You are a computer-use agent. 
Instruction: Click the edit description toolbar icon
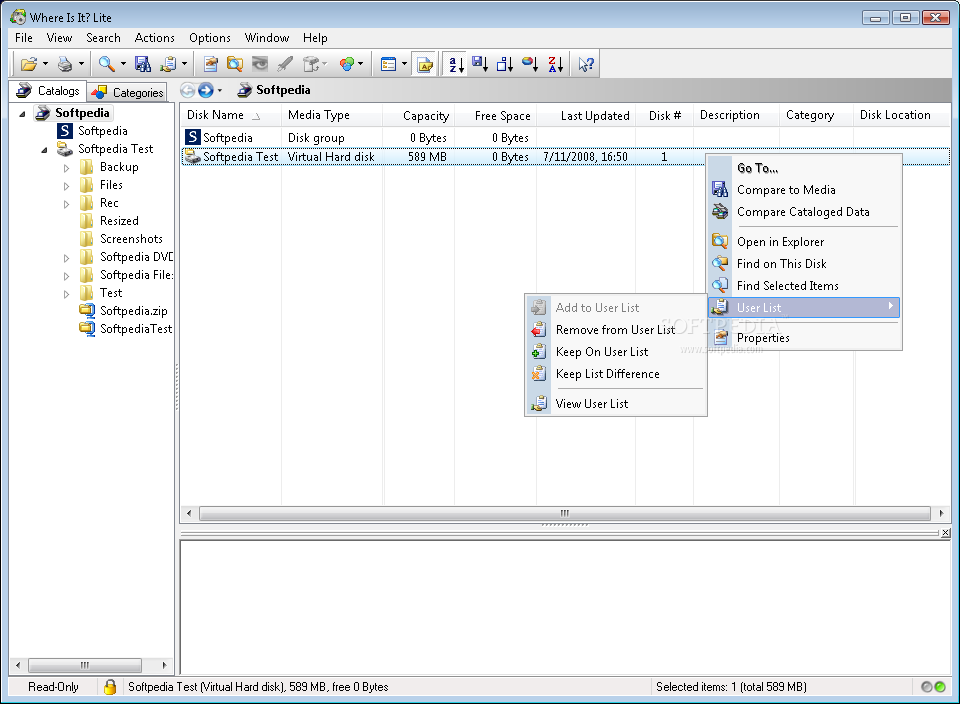(x=211, y=64)
